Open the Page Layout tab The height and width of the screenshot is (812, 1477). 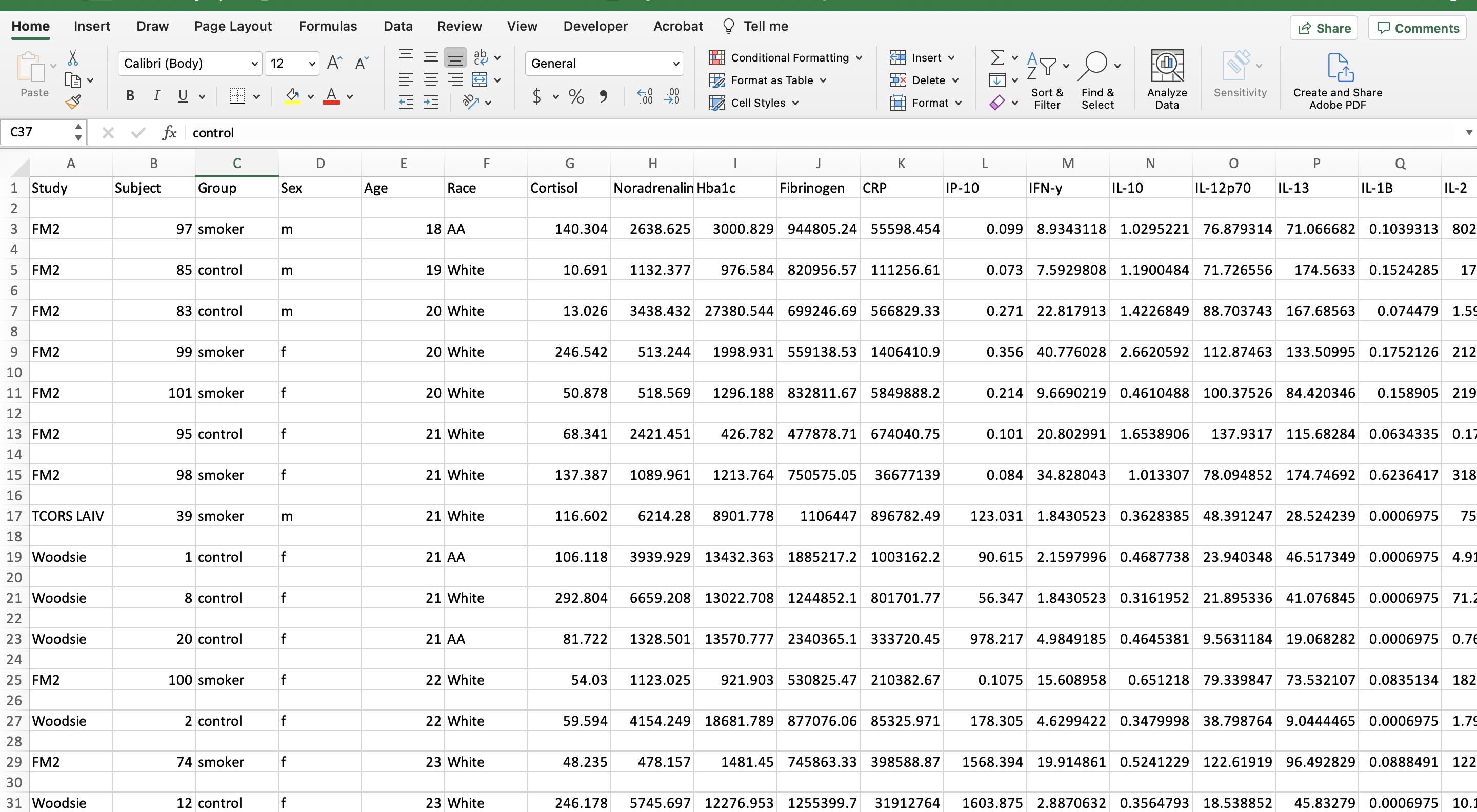click(x=232, y=26)
